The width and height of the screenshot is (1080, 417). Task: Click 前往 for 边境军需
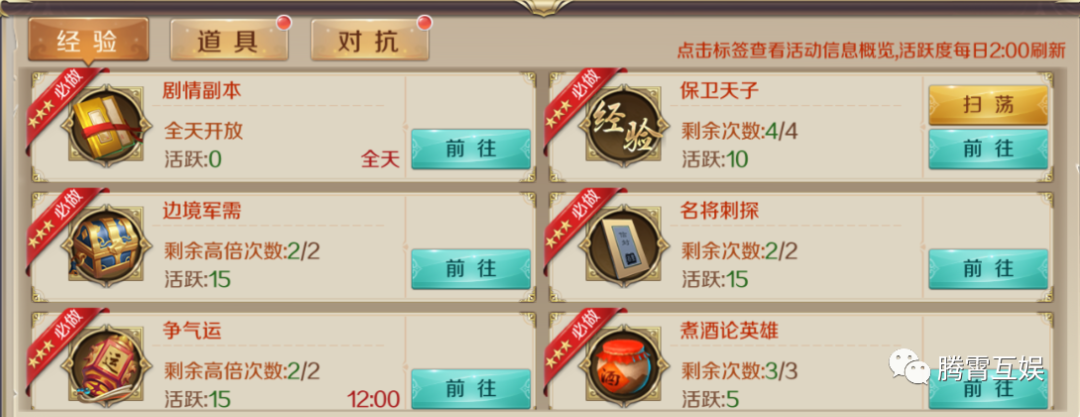[x=471, y=269]
